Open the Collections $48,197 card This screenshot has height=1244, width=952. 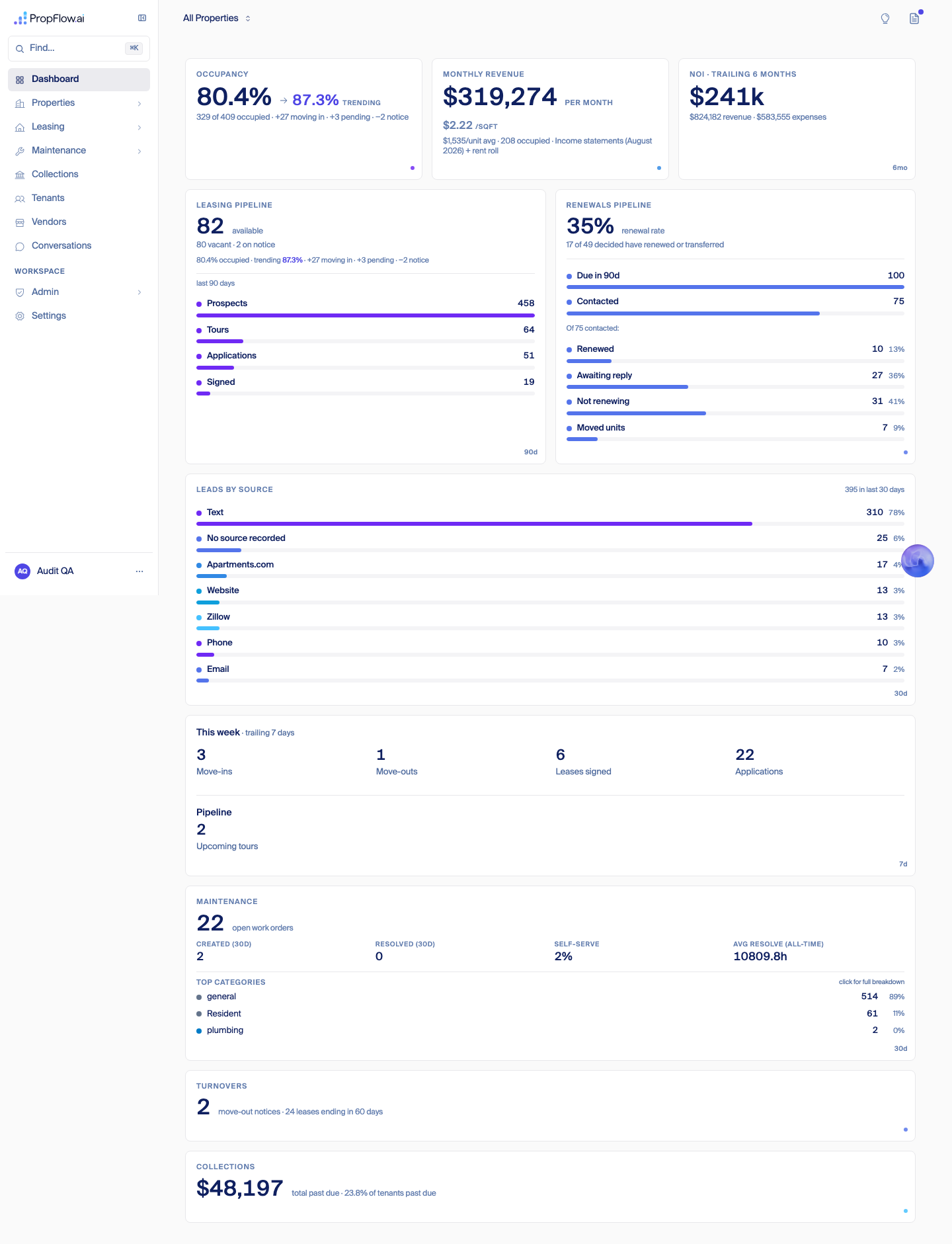550,1187
